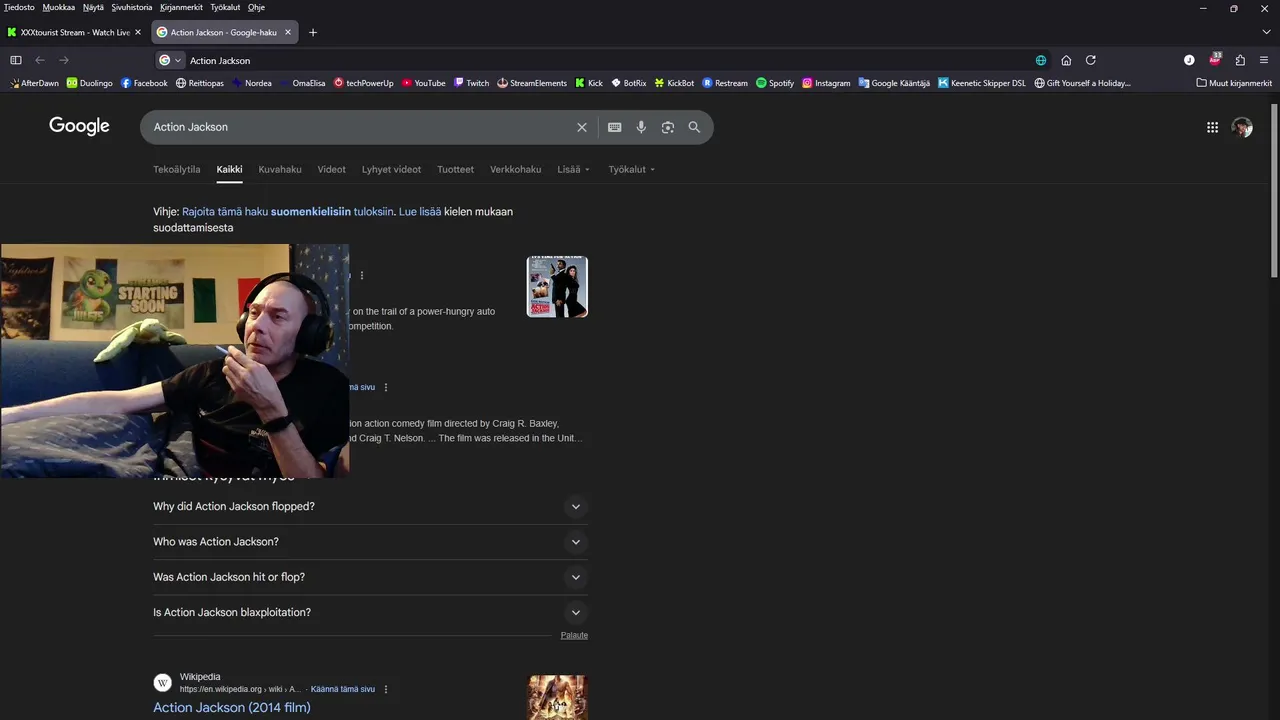This screenshot has width=1280, height=720.
Task: Click the page vertical scrollbar
Action: [x=1274, y=190]
